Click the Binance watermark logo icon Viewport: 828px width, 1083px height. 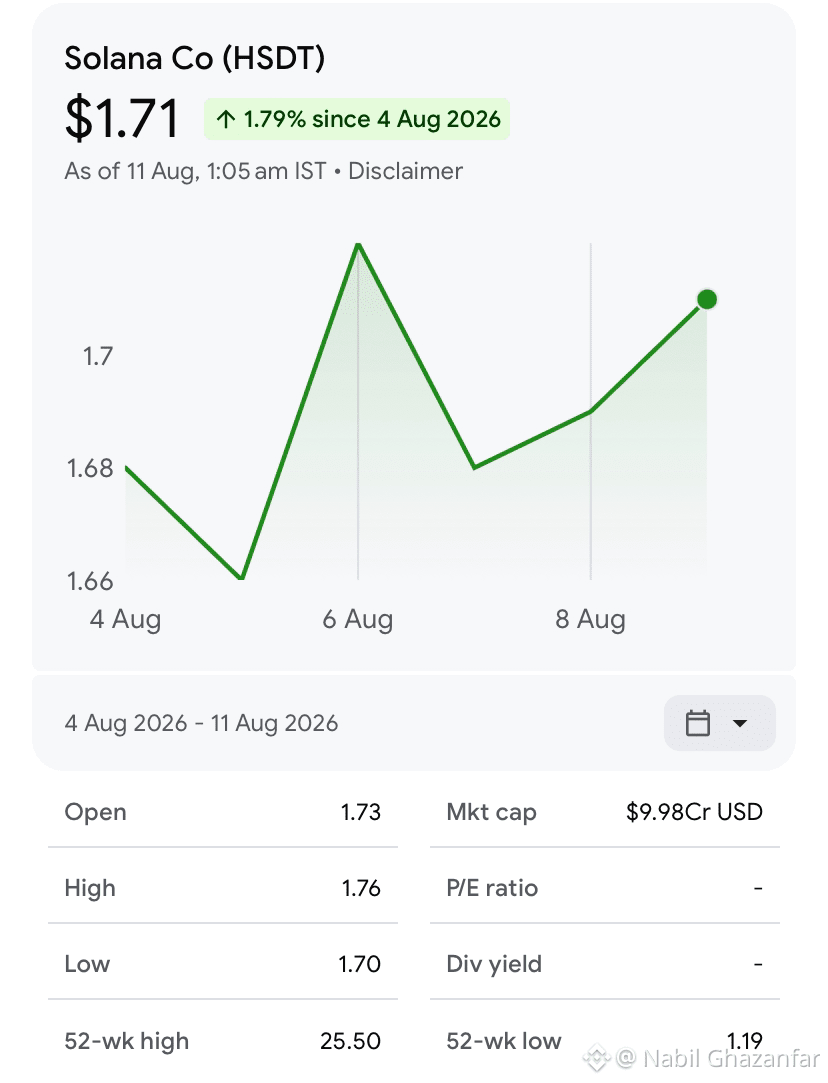point(596,1057)
